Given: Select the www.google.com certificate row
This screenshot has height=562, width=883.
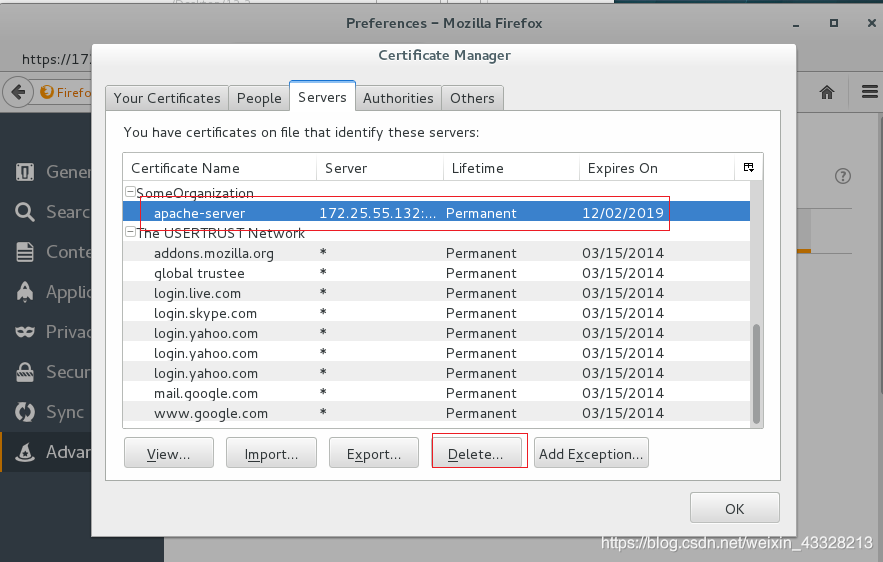Looking at the screenshot, I should click(x=436, y=413).
